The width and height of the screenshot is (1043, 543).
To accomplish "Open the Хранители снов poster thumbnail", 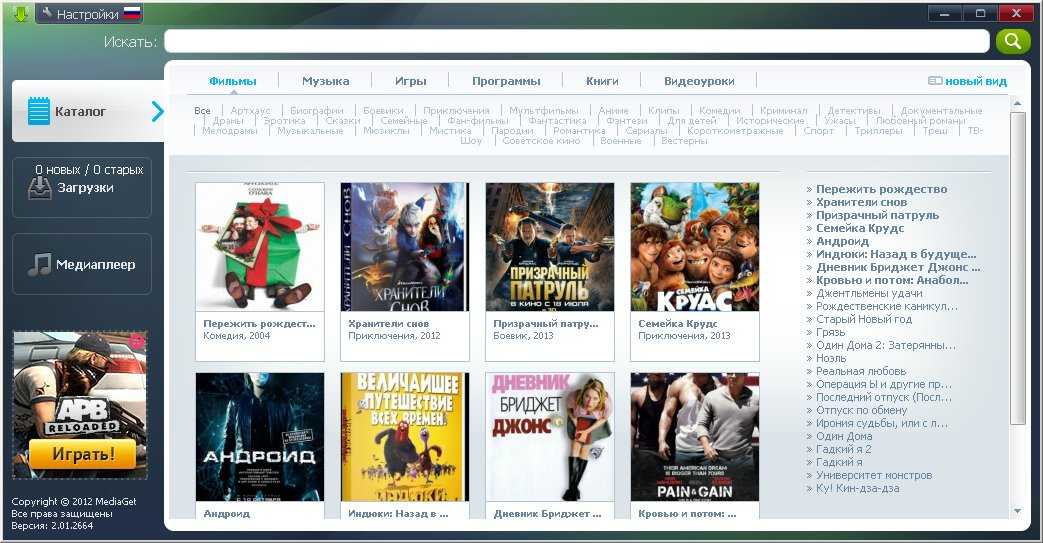I will coord(405,247).
